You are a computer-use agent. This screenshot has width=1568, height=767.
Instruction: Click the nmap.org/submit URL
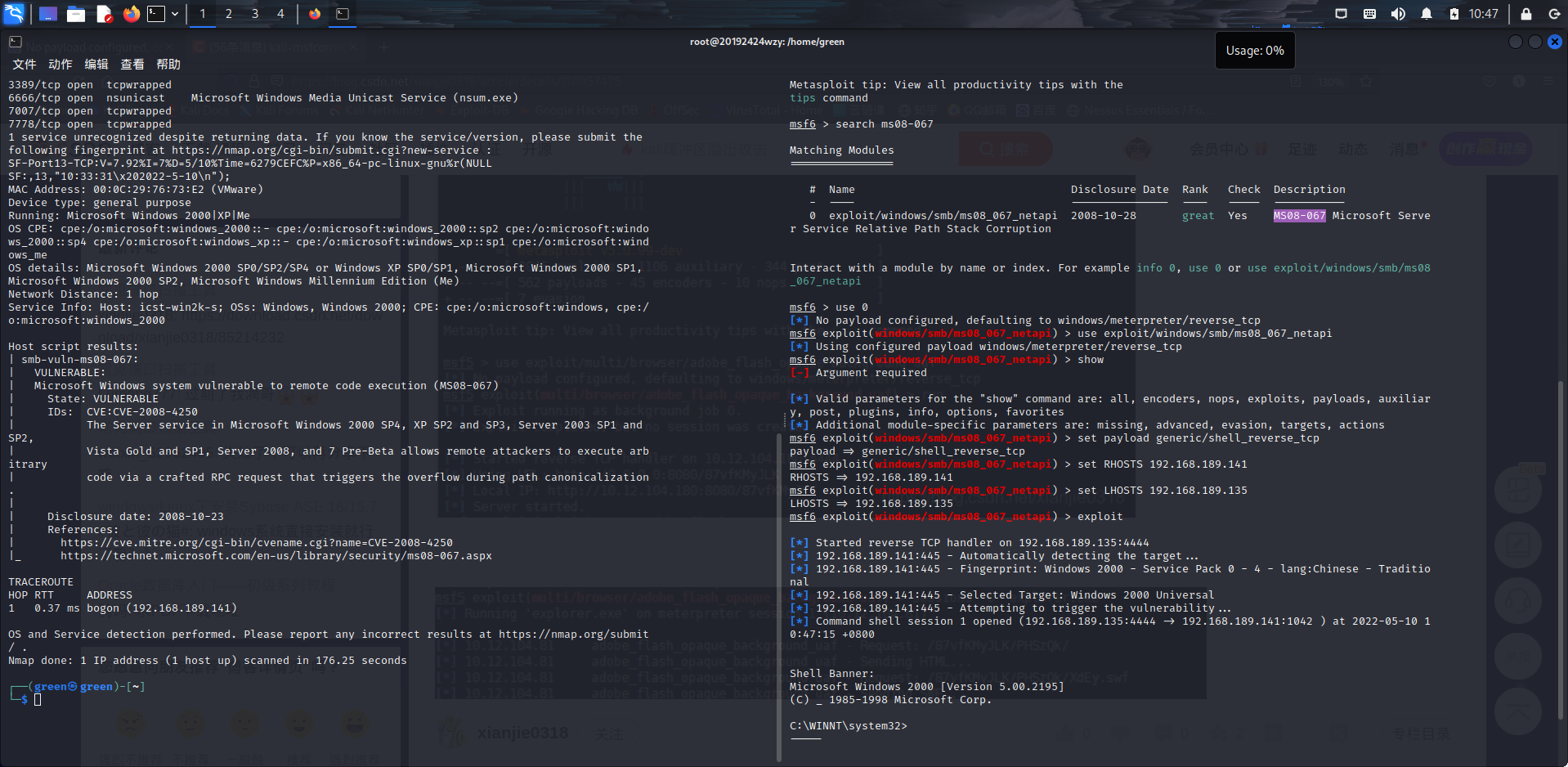point(574,635)
